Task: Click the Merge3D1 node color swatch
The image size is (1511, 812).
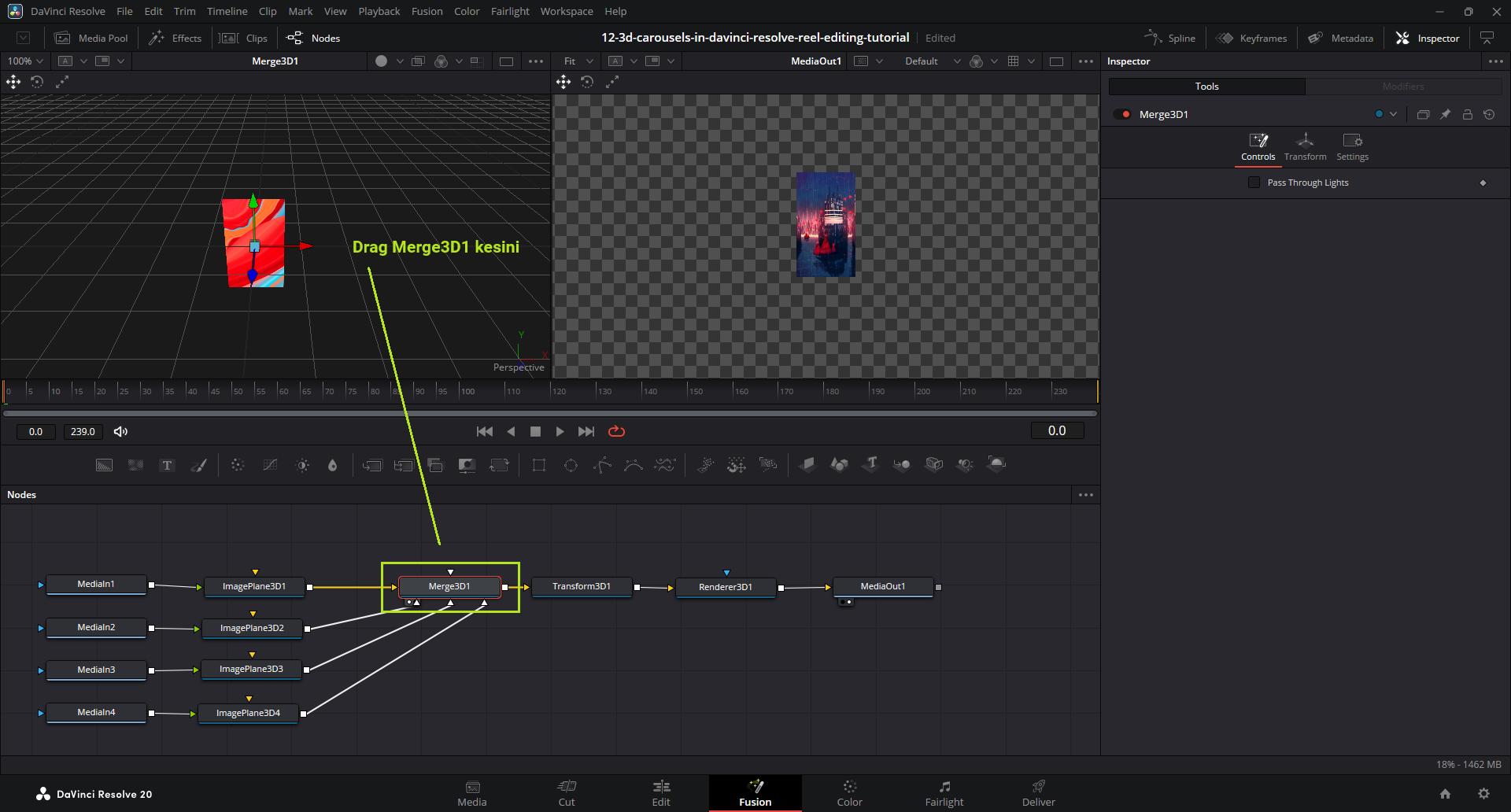Action: coord(1379,114)
